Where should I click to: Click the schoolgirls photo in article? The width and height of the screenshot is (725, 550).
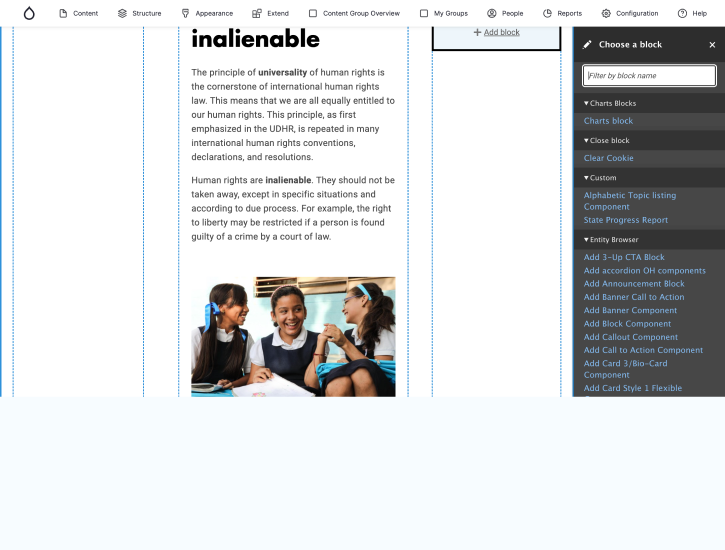(293, 336)
